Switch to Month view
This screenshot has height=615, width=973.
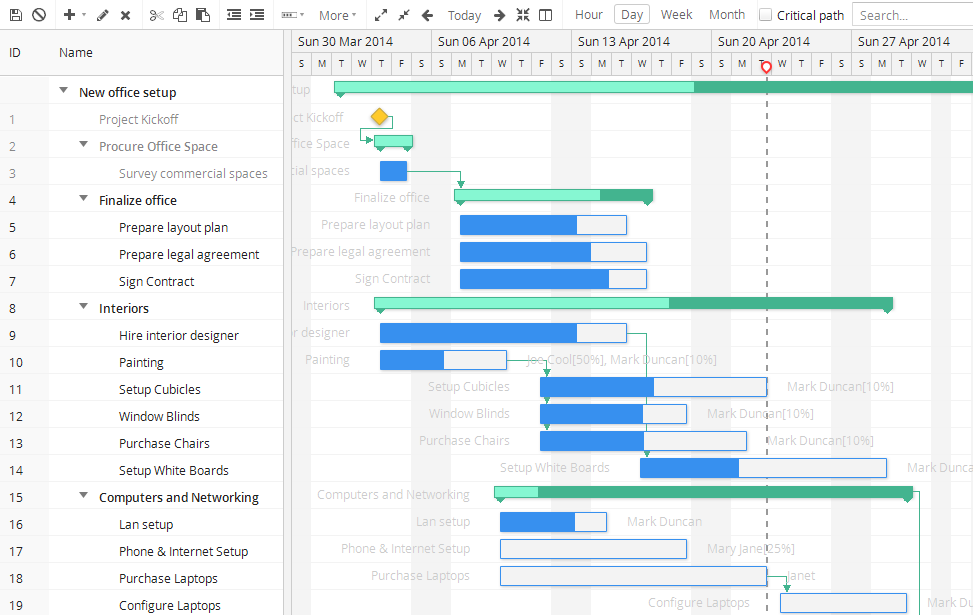(x=727, y=14)
